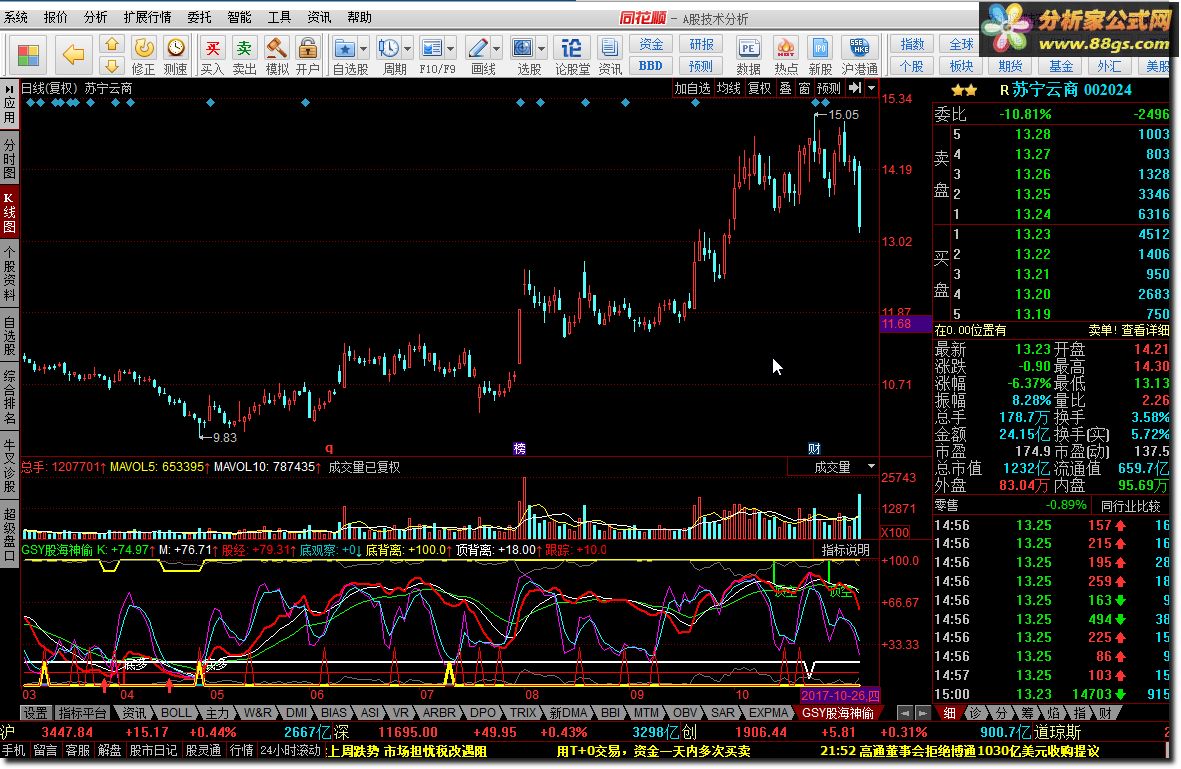Click the BBD toolbar button
This screenshot has width=1181, height=769.
point(651,66)
